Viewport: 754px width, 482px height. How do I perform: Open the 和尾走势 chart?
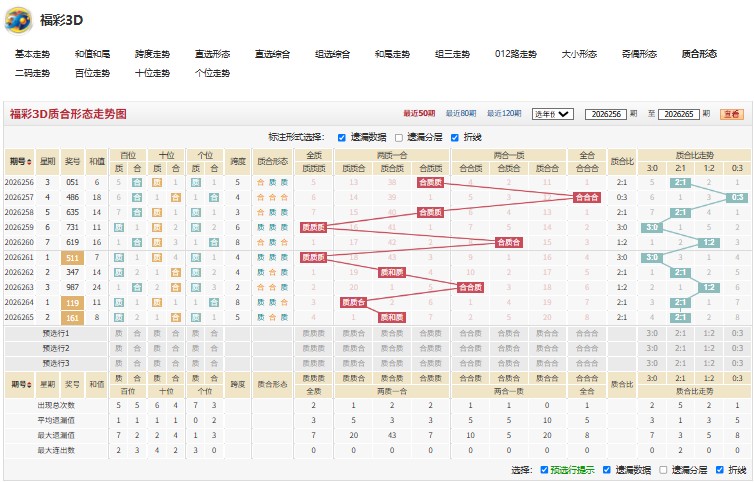(392, 54)
